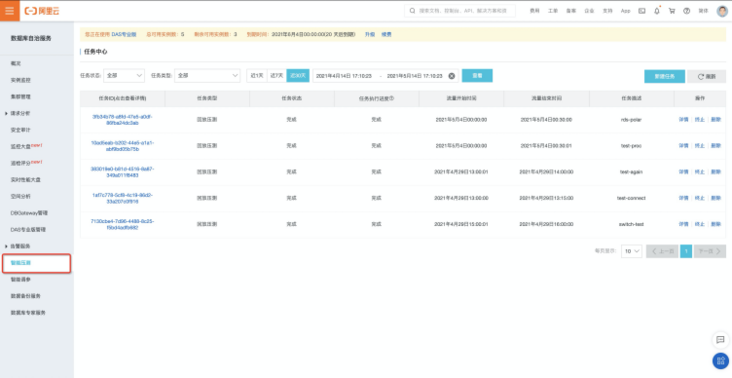This screenshot has height=378, width=732.
Task: Open the task type dropdown
Action: coord(207,76)
